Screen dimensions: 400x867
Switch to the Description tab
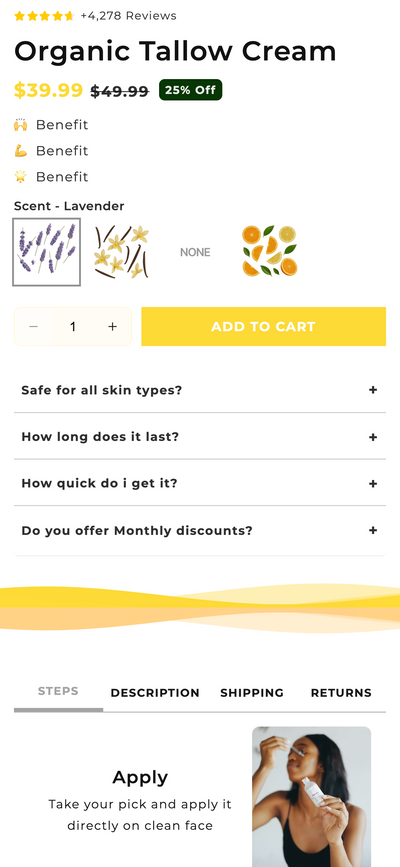point(155,693)
